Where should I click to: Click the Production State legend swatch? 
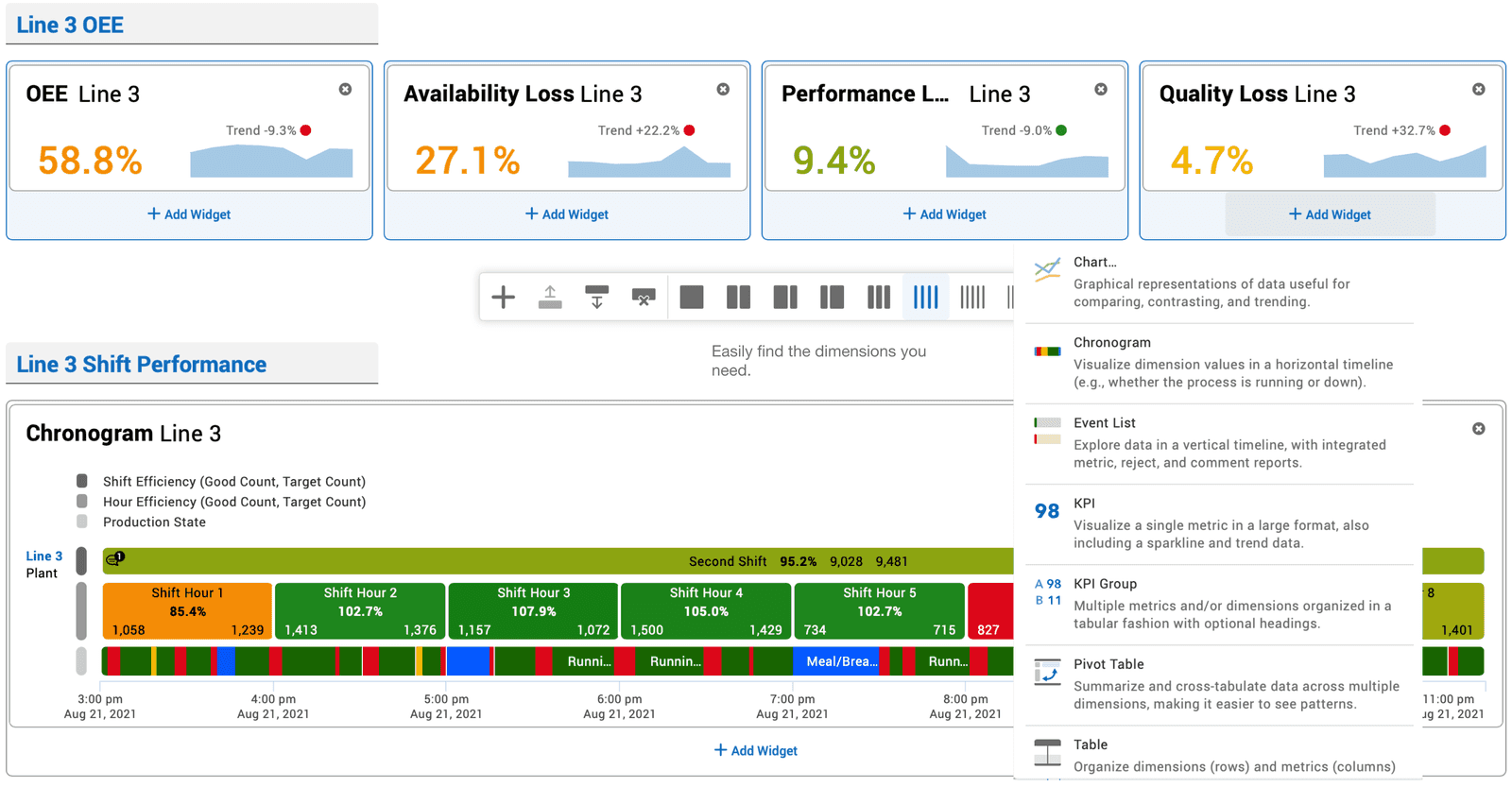82,522
